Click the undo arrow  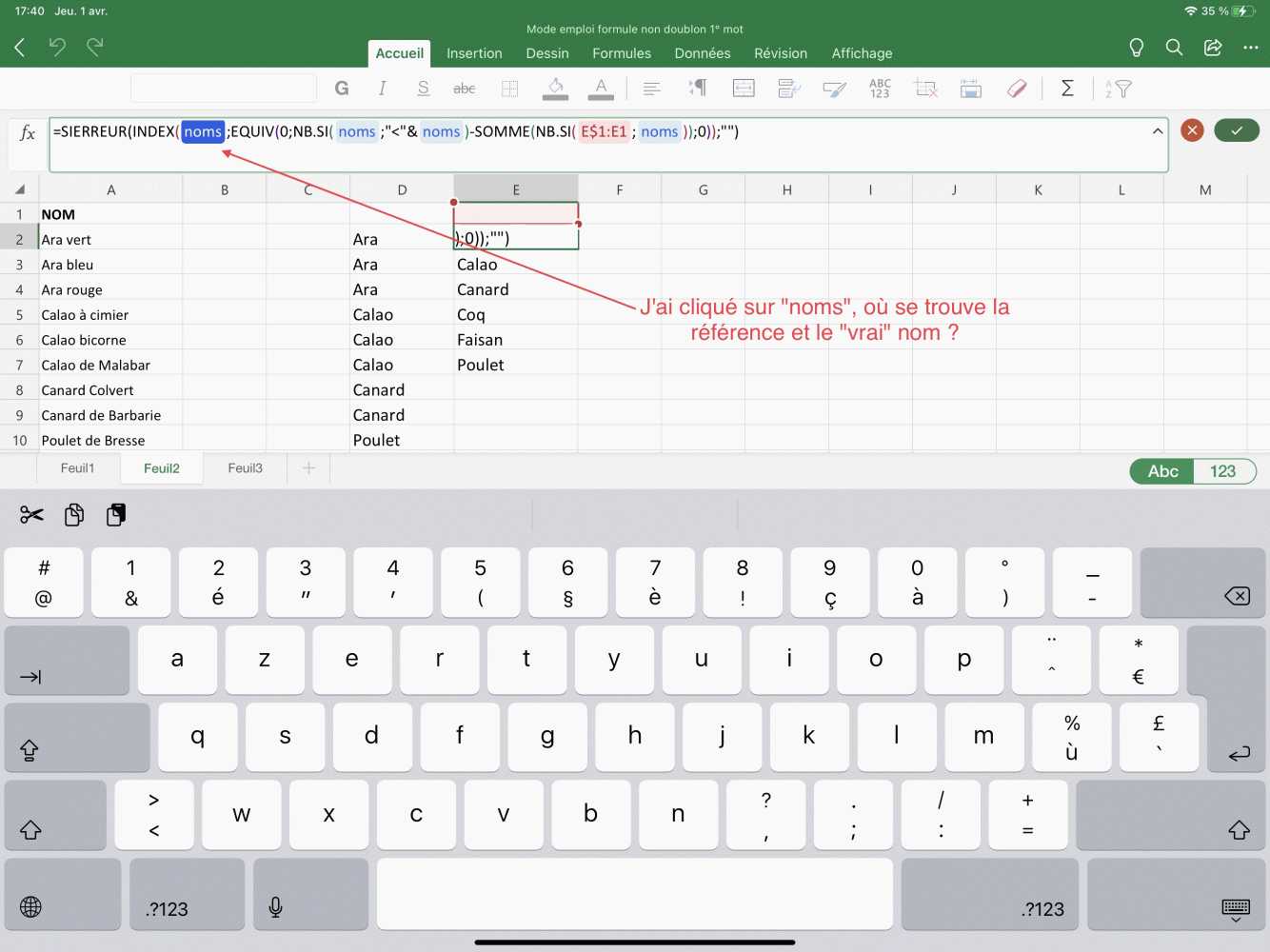pyautogui.click(x=57, y=47)
